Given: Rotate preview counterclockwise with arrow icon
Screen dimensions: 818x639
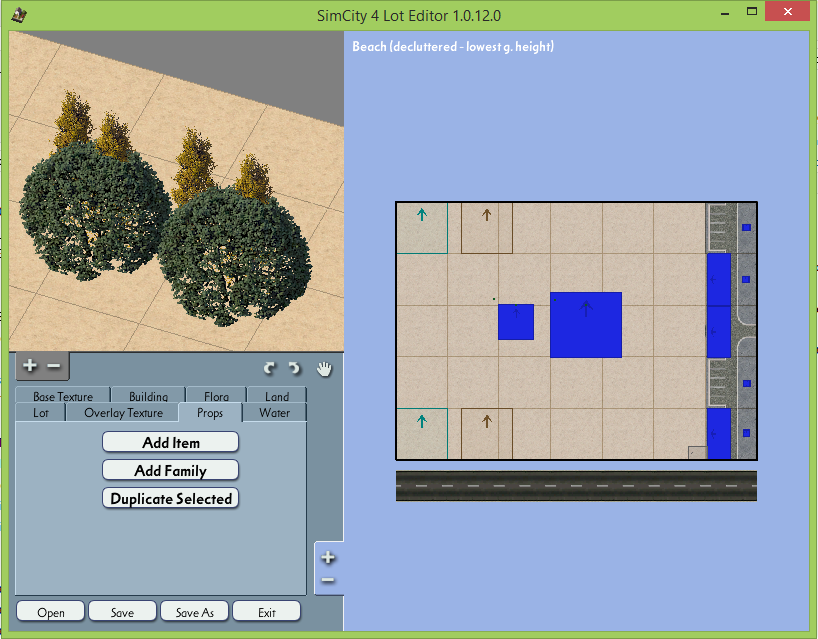Looking at the screenshot, I should pyautogui.click(x=295, y=369).
